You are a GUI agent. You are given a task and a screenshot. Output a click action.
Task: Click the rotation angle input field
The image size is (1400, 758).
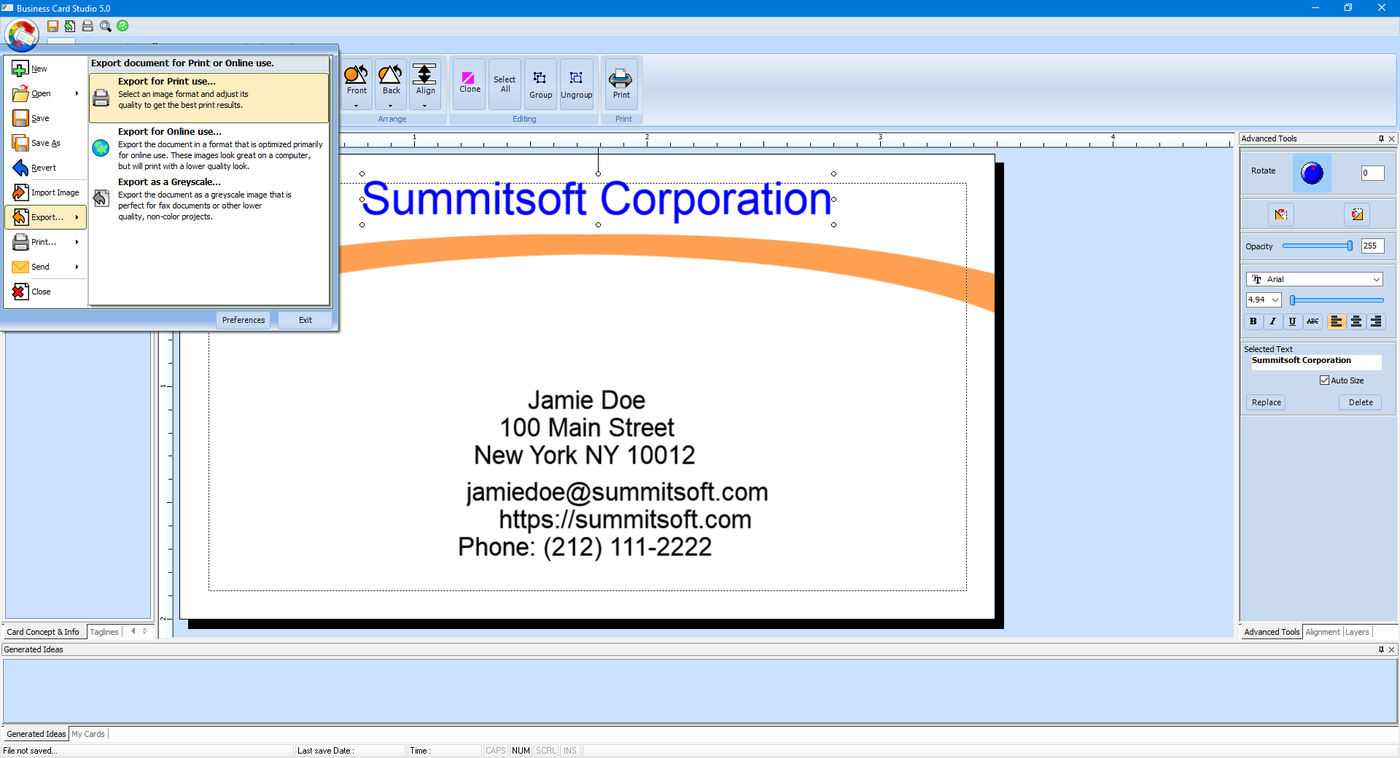[x=1372, y=173]
